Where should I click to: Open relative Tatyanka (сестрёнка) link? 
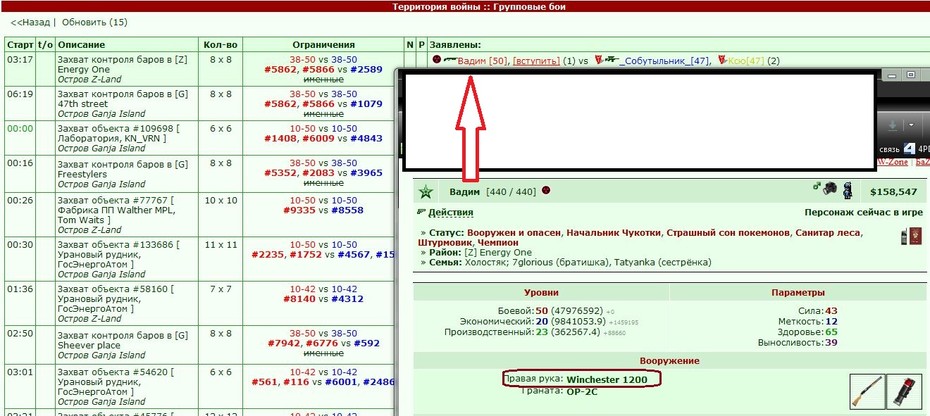point(663,262)
